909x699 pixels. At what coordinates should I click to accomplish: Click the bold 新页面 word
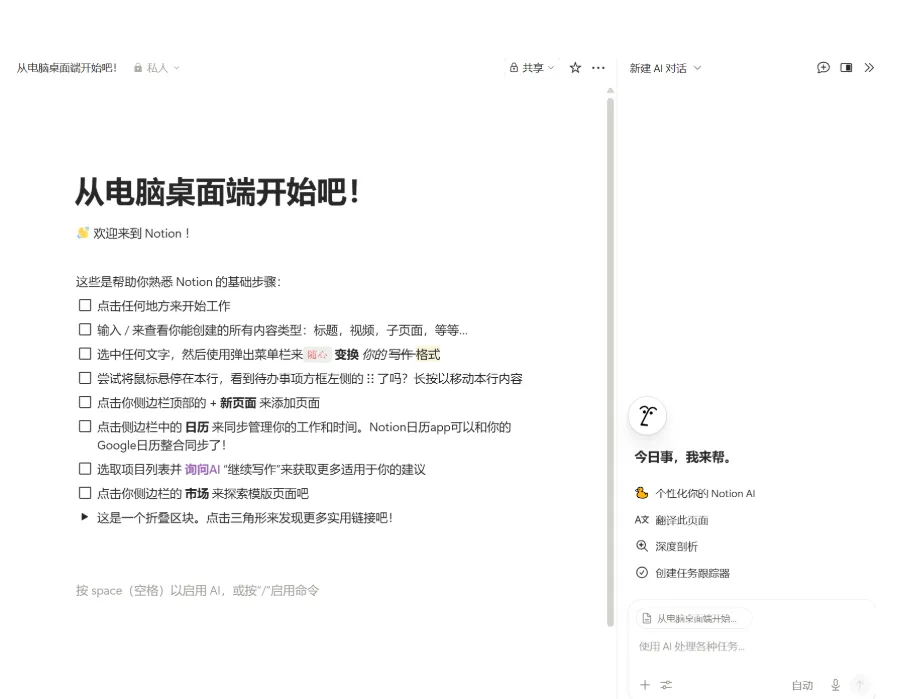[238, 403]
